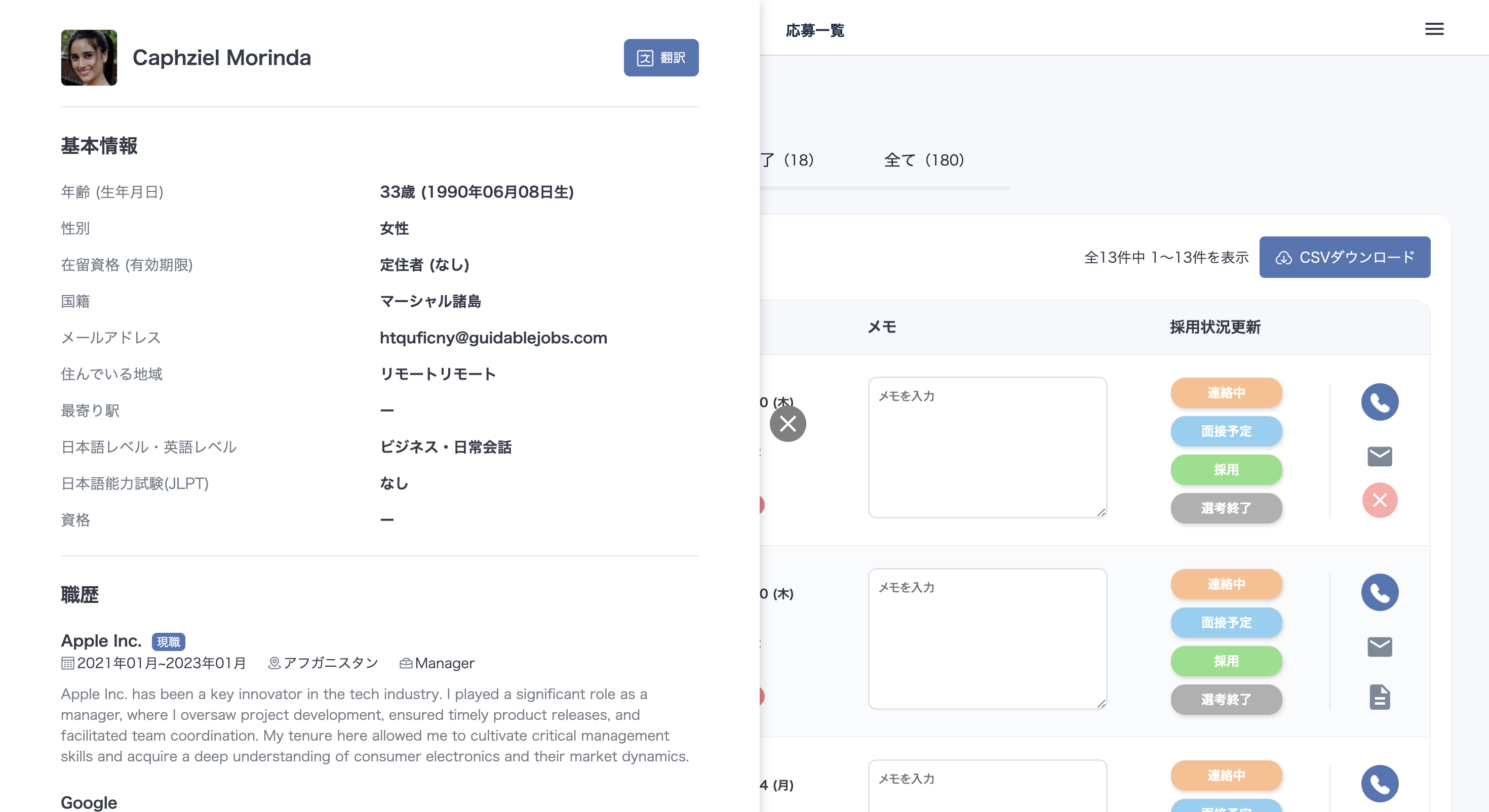This screenshot has width=1489, height=812.
Task: Click the first メモを入力 memo field
Action: 987,448
